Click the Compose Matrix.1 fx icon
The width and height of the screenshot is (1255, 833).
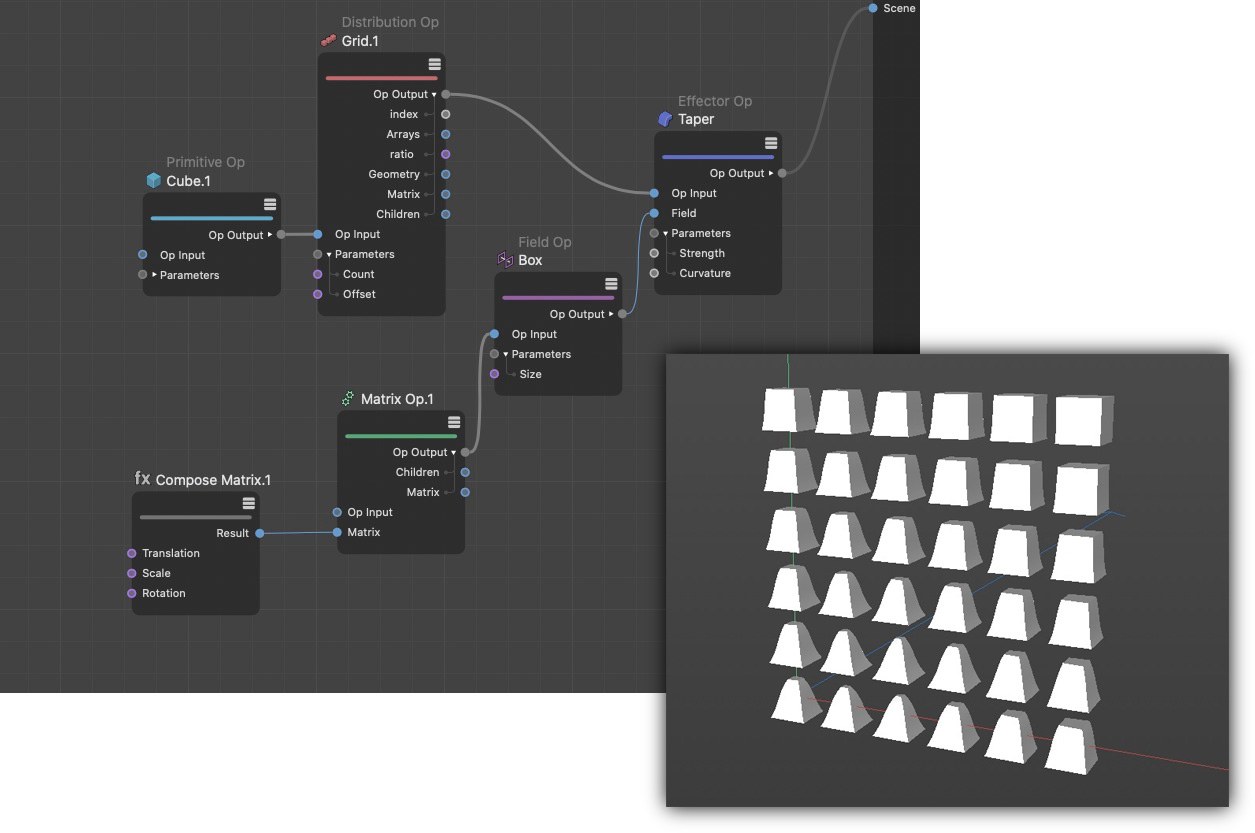[143, 479]
